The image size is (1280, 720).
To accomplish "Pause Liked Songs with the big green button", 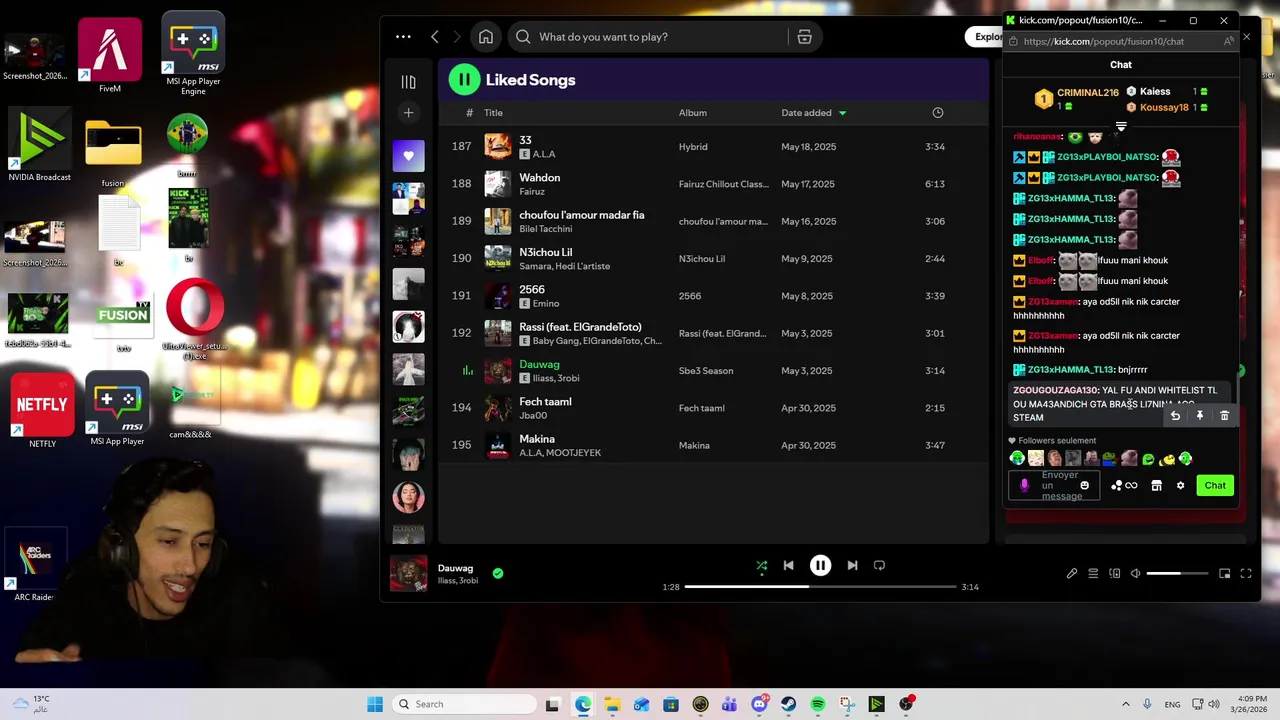I will click(464, 80).
